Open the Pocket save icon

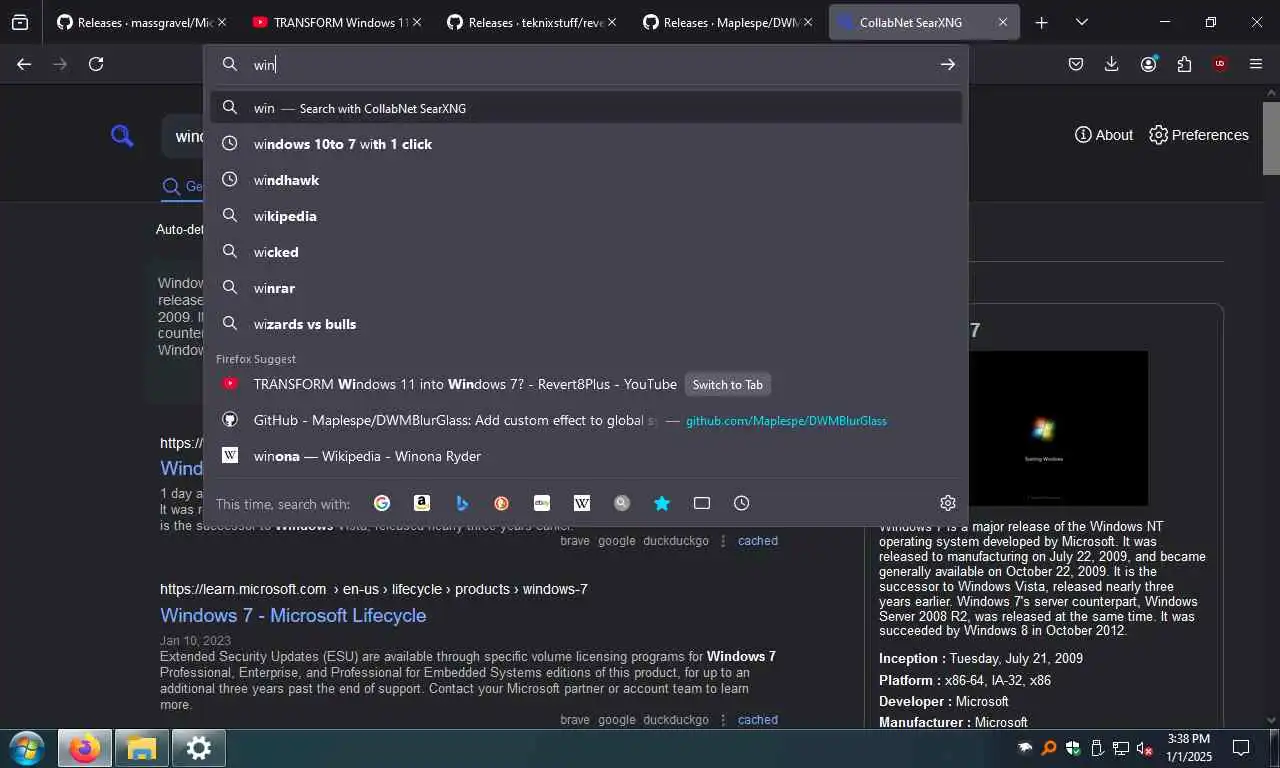[x=1076, y=64]
